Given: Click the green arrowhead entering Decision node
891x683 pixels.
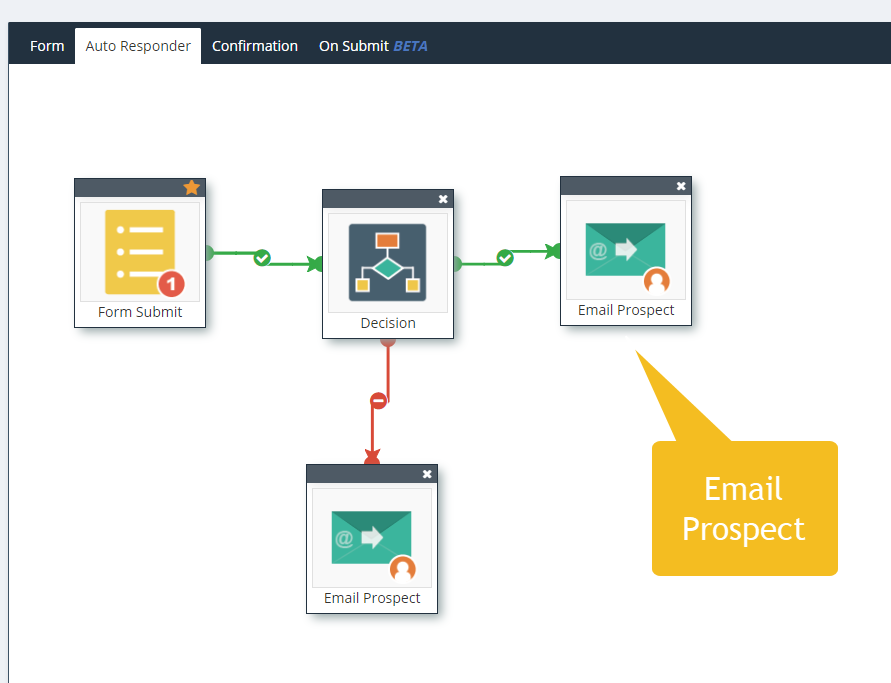Looking at the screenshot, I should click(315, 264).
